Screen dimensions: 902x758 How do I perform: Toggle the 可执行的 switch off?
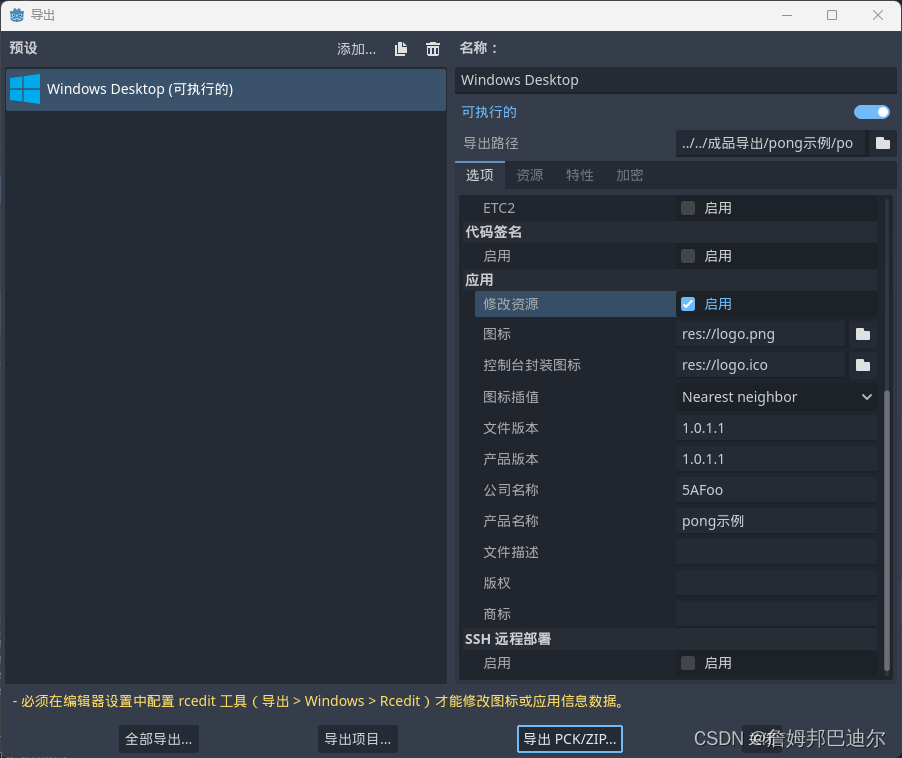tap(869, 111)
